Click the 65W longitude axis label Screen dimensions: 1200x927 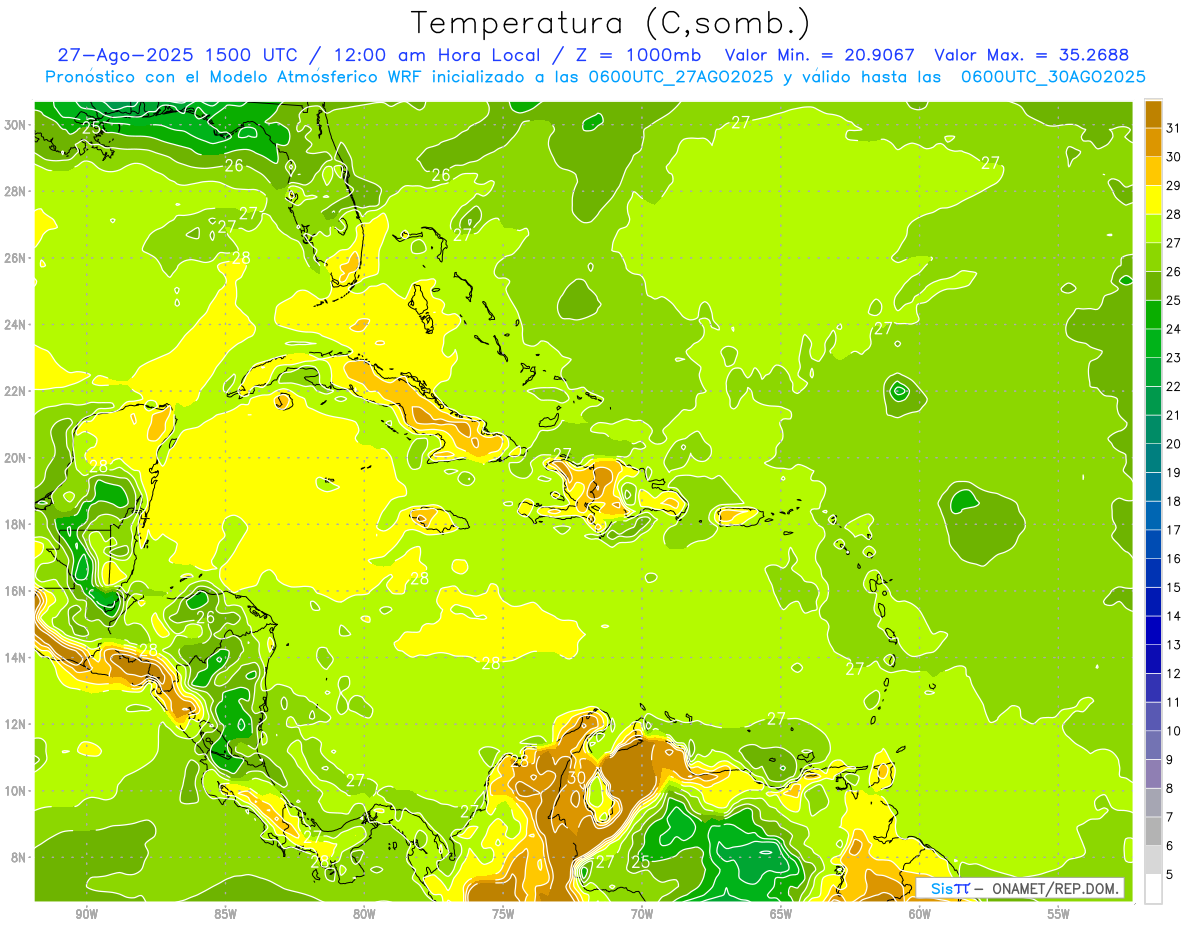781,914
